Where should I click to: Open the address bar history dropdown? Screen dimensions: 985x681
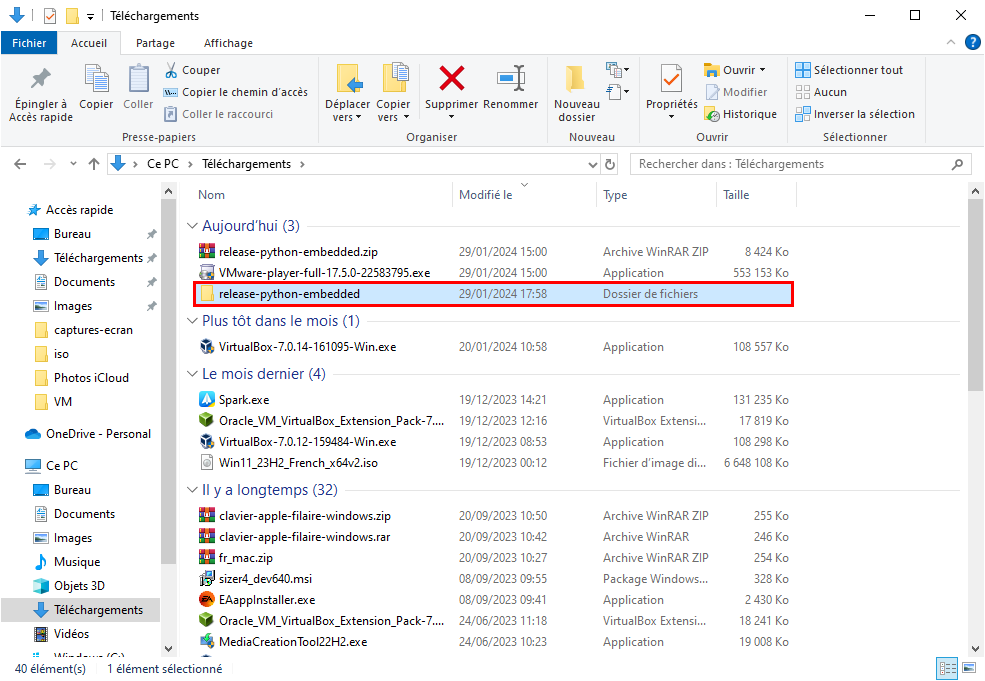[x=592, y=164]
